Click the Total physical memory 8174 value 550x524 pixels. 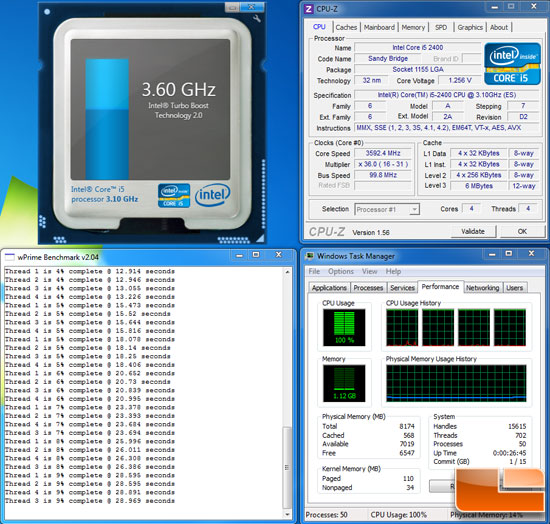[407, 426]
